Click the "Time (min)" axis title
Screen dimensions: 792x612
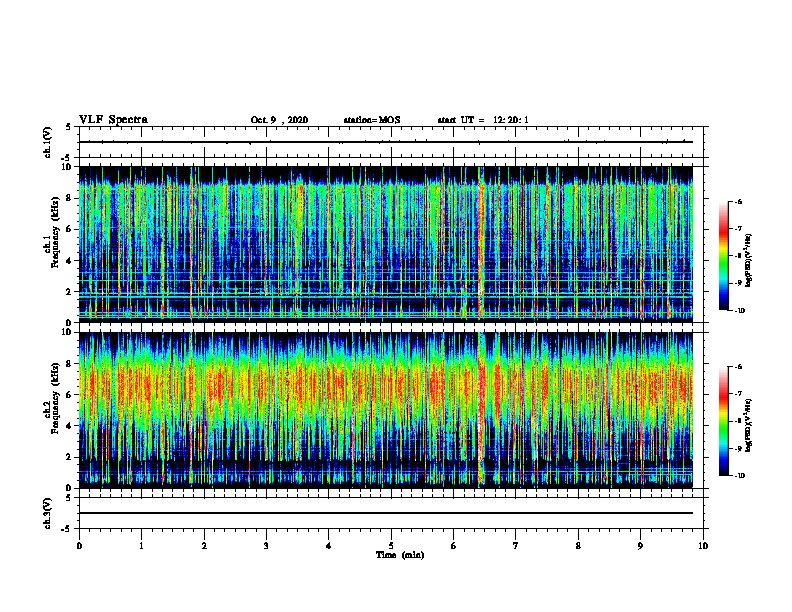[x=400, y=555]
